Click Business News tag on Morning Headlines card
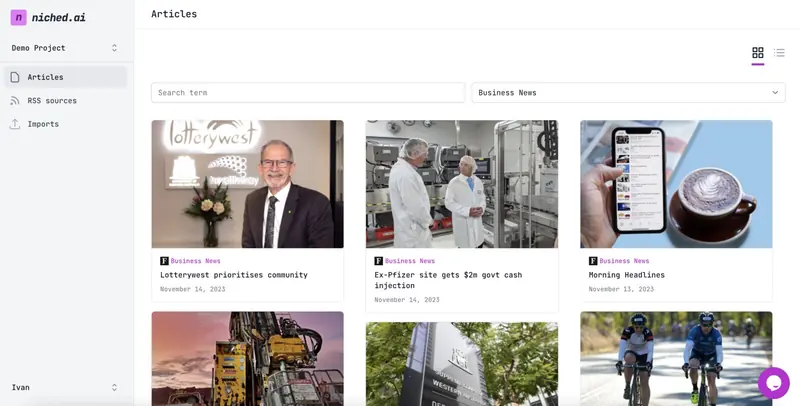This screenshot has height=406, width=800. (x=624, y=261)
